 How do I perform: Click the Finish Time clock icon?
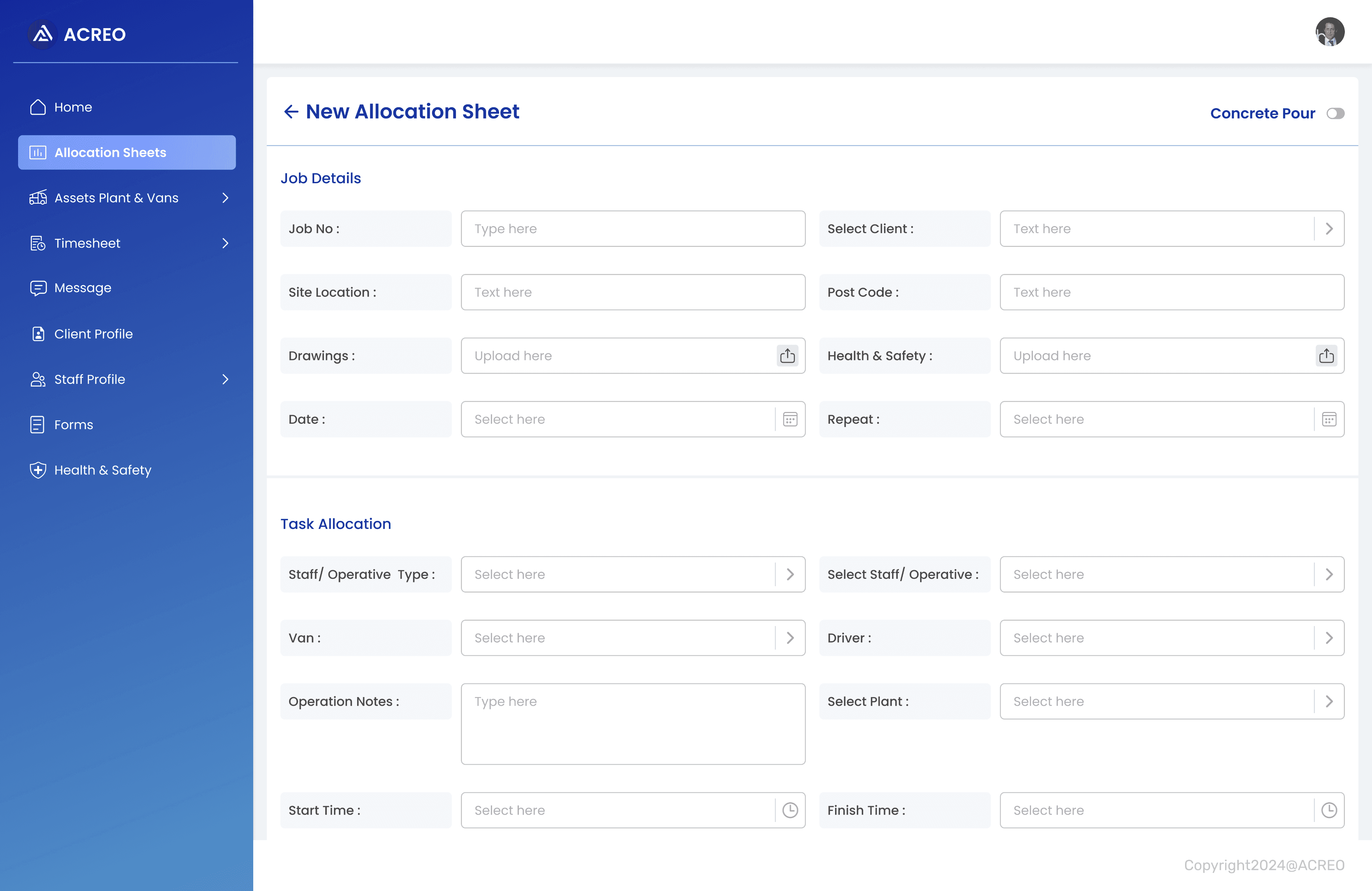[1329, 810]
